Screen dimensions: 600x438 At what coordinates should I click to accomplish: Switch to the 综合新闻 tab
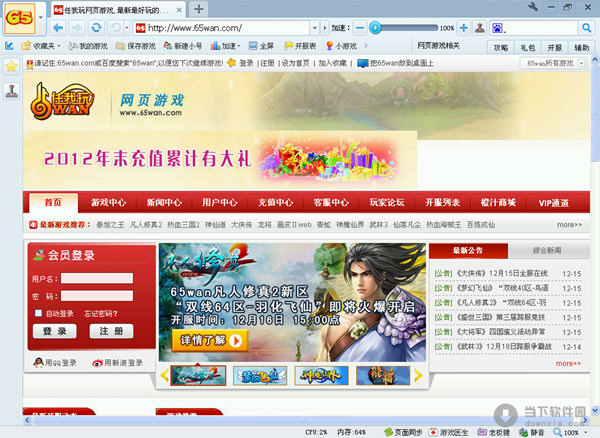(x=547, y=251)
